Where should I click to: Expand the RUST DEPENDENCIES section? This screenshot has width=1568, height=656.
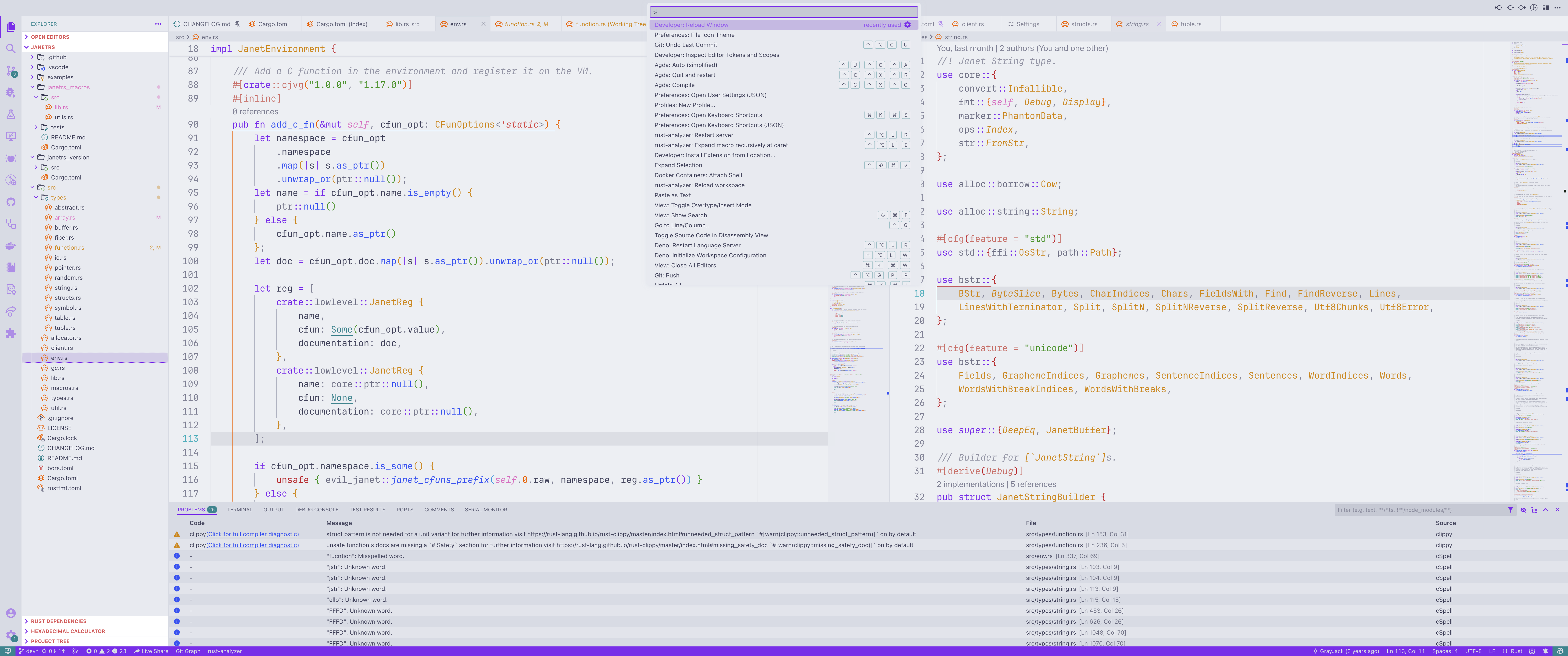pos(58,621)
